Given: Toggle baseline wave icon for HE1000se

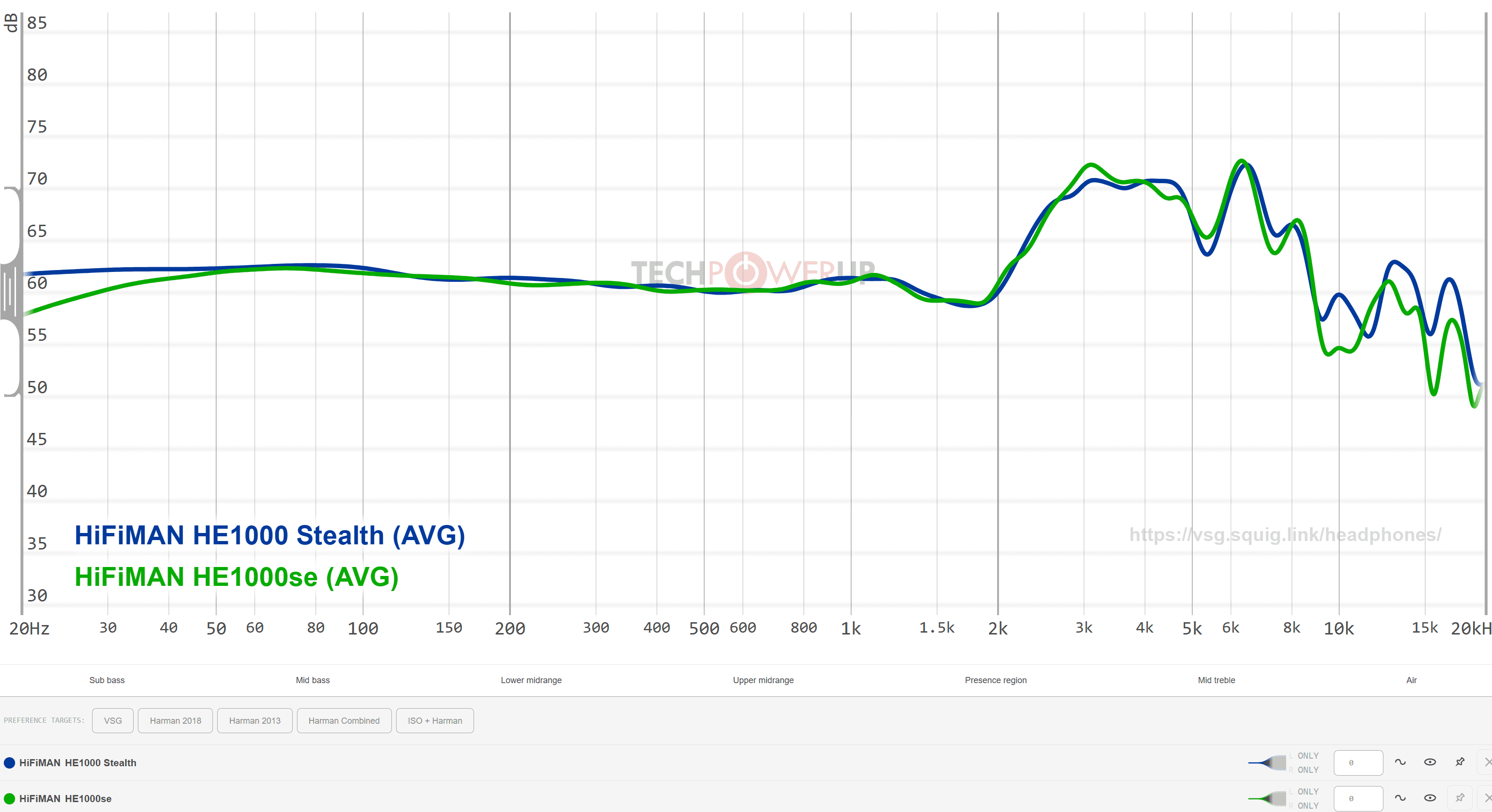Looking at the screenshot, I should (x=1400, y=798).
